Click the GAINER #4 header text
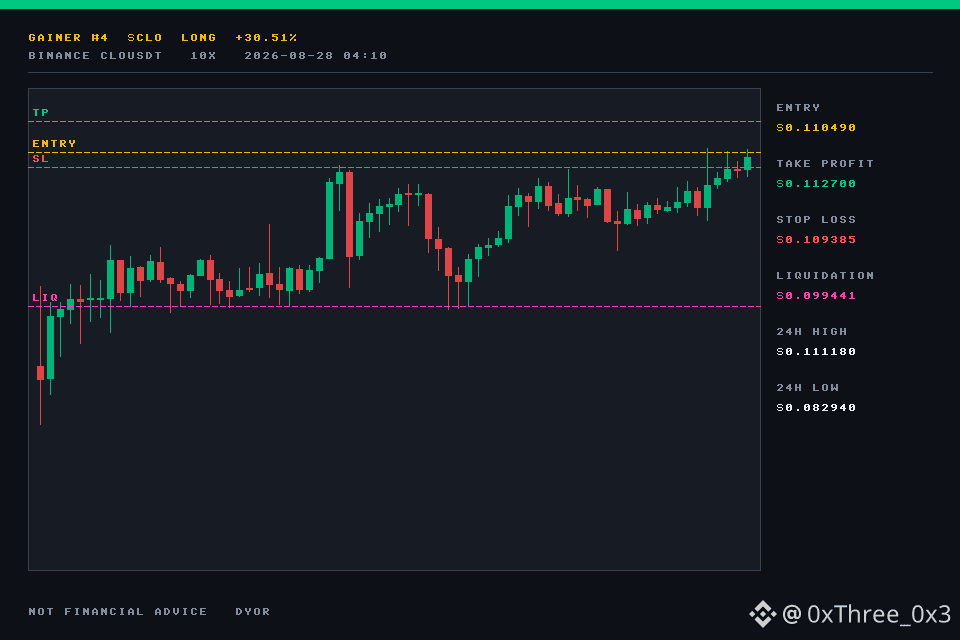Screen dimensions: 960x640 coord(68,38)
